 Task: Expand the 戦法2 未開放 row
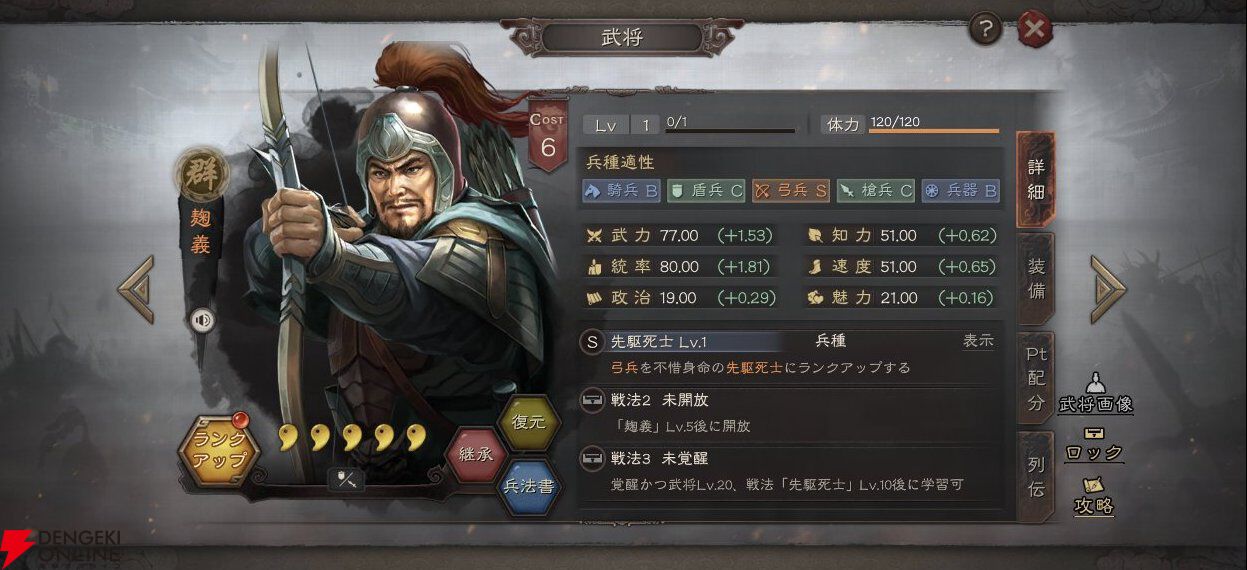[x=792, y=412]
